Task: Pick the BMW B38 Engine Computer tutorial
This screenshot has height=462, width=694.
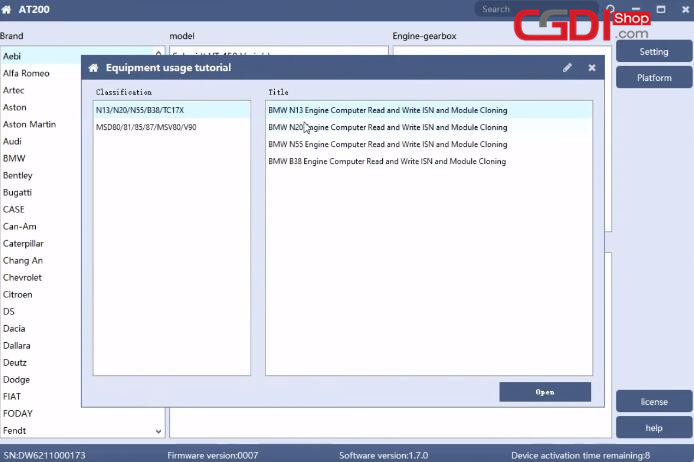Action: pyautogui.click(x=387, y=161)
